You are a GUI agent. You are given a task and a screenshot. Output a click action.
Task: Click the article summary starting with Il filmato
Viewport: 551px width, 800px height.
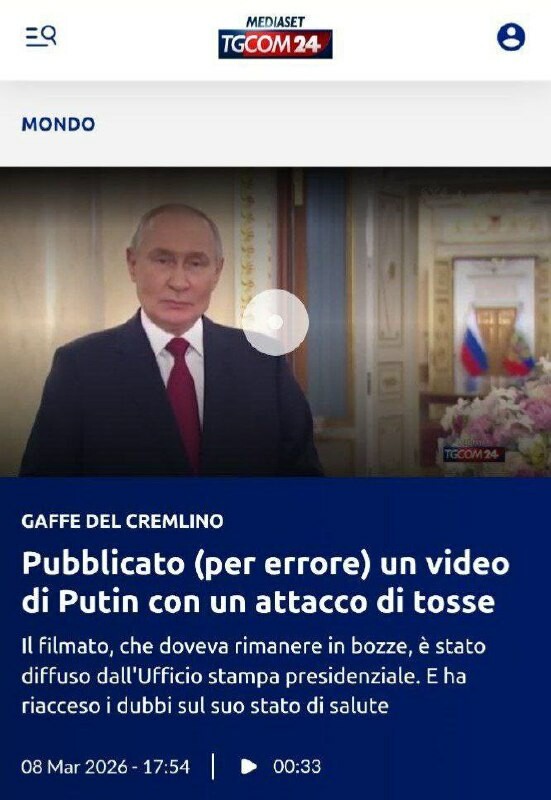254,676
